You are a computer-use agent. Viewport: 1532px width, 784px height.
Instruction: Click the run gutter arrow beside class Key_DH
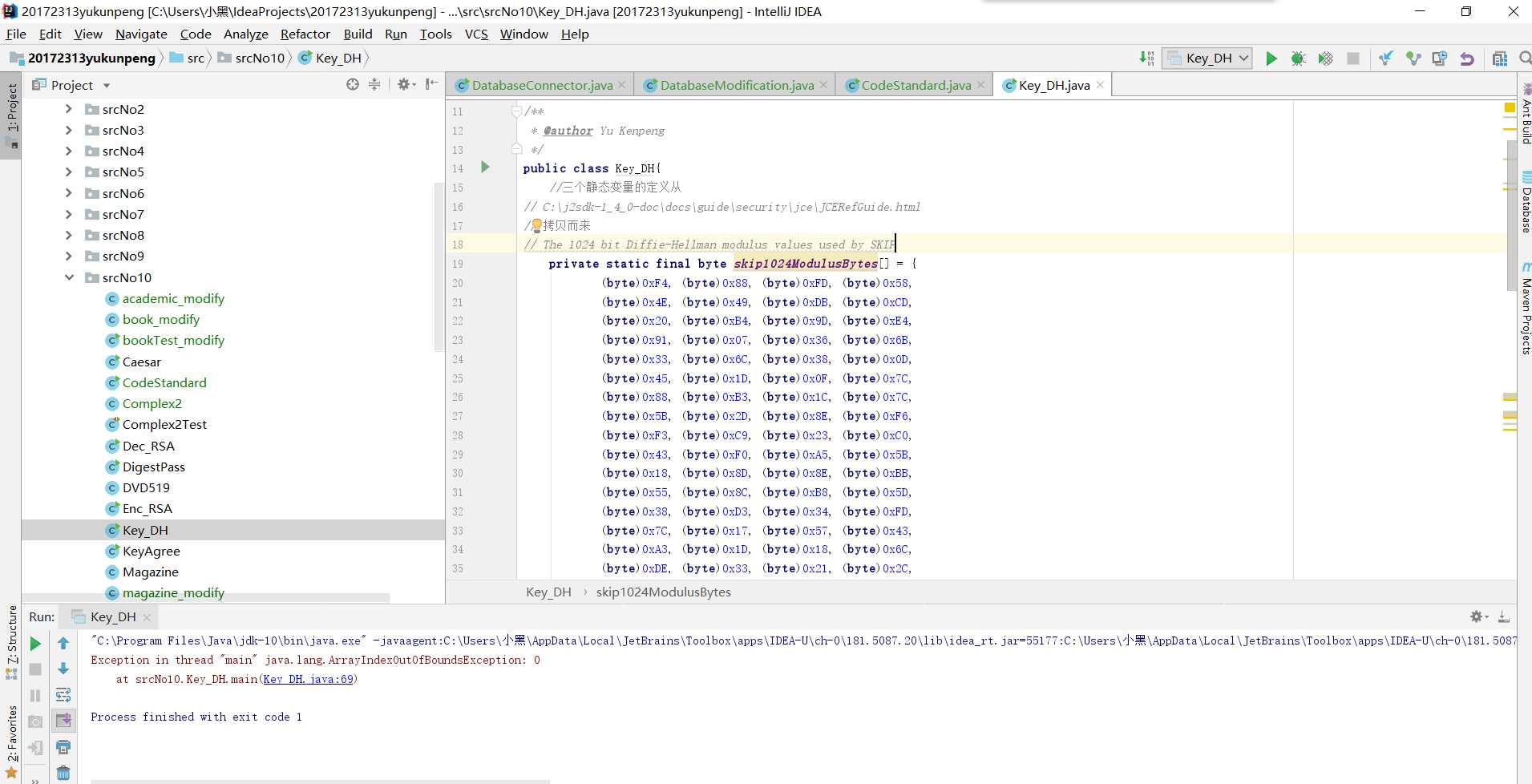click(x=485, y=167)
